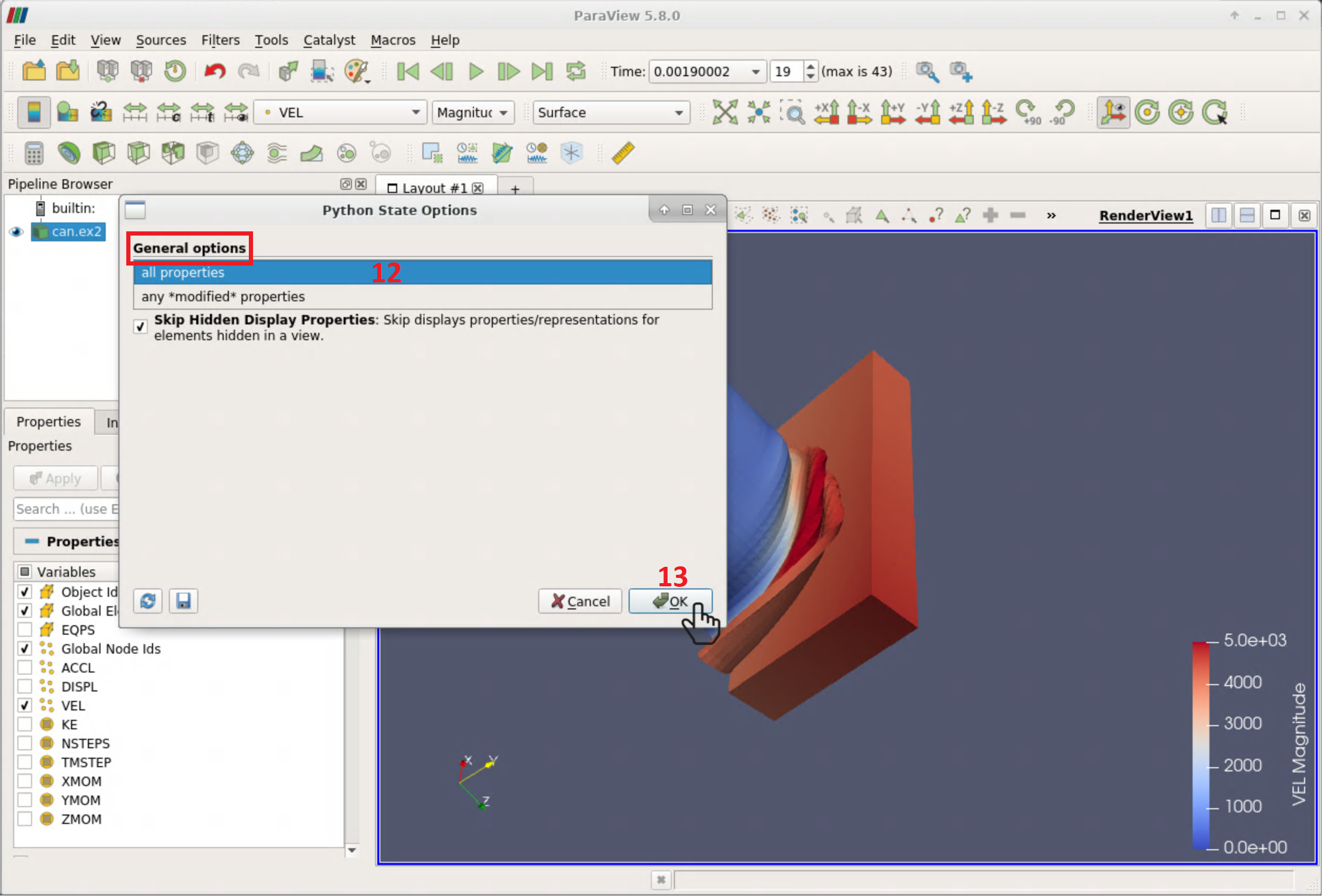1322x896 pixels.
Task: Switch to Layout #1 tab
Action: (x=436, y=188)
